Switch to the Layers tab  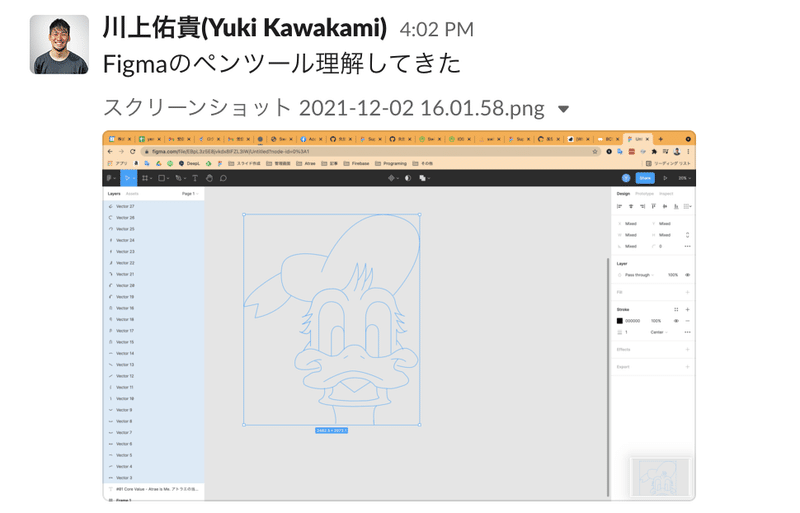coord(114,194)
